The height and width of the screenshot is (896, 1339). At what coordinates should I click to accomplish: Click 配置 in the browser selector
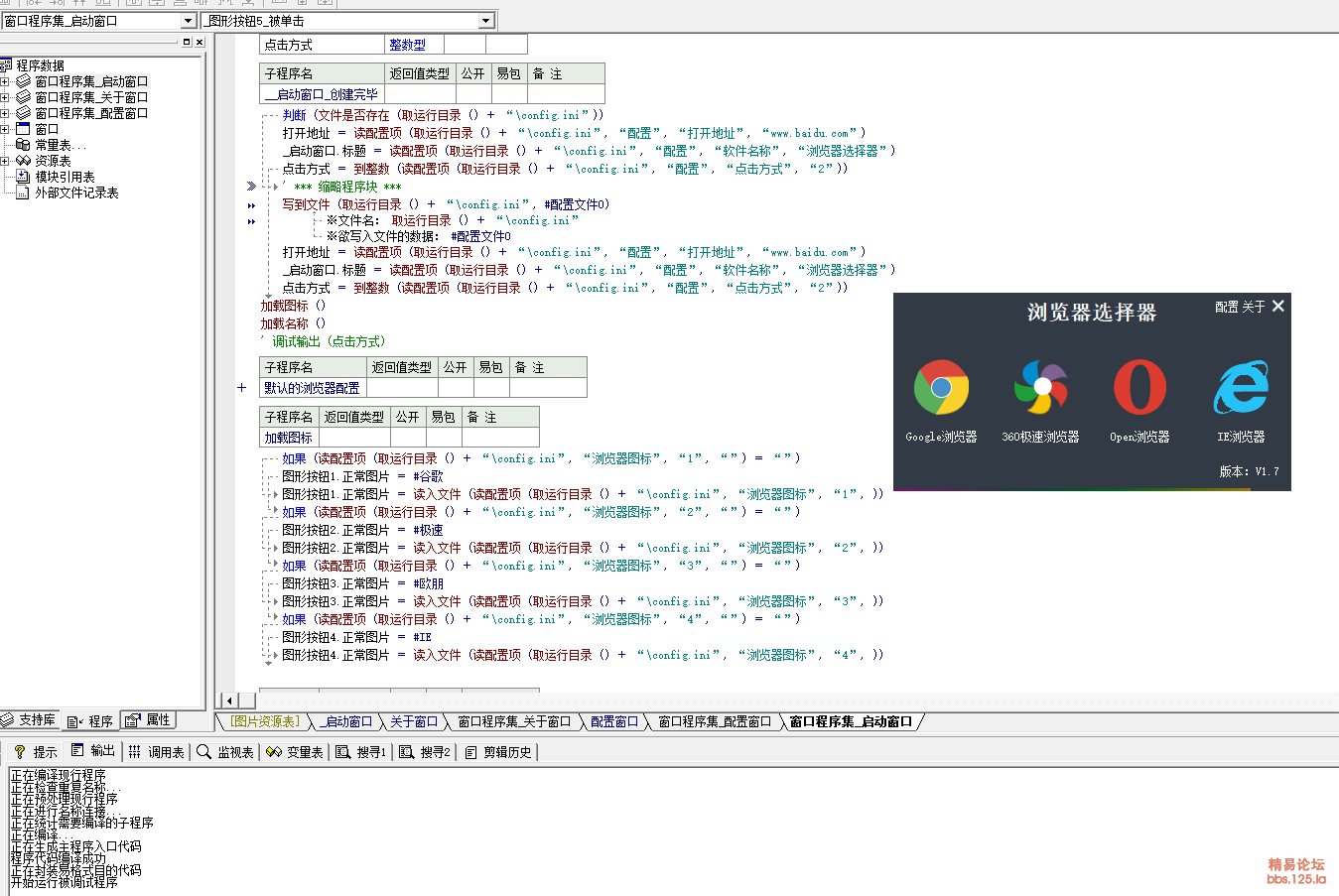1226,308
